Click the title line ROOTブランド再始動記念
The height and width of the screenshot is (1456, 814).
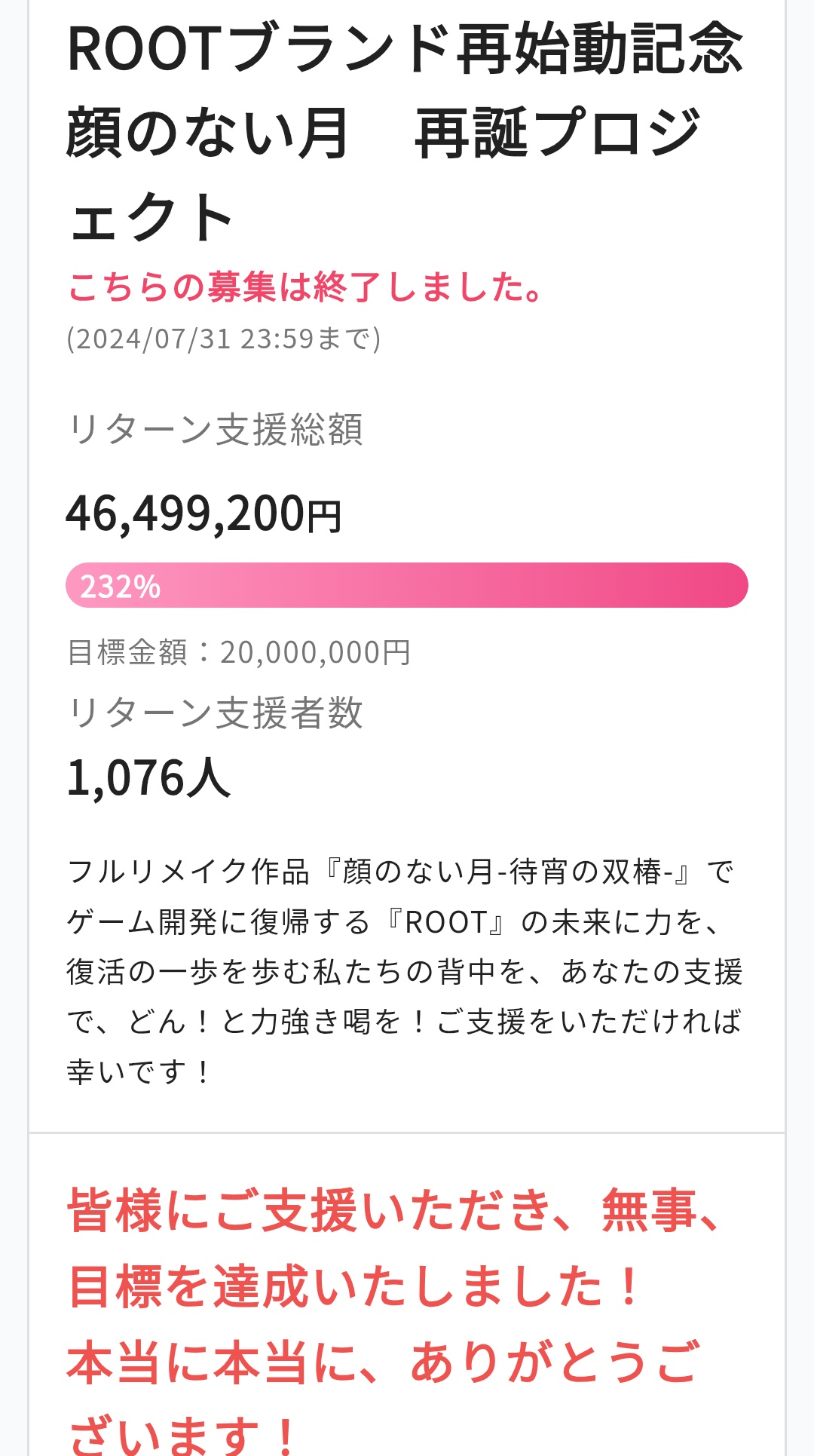coord(405,50)
